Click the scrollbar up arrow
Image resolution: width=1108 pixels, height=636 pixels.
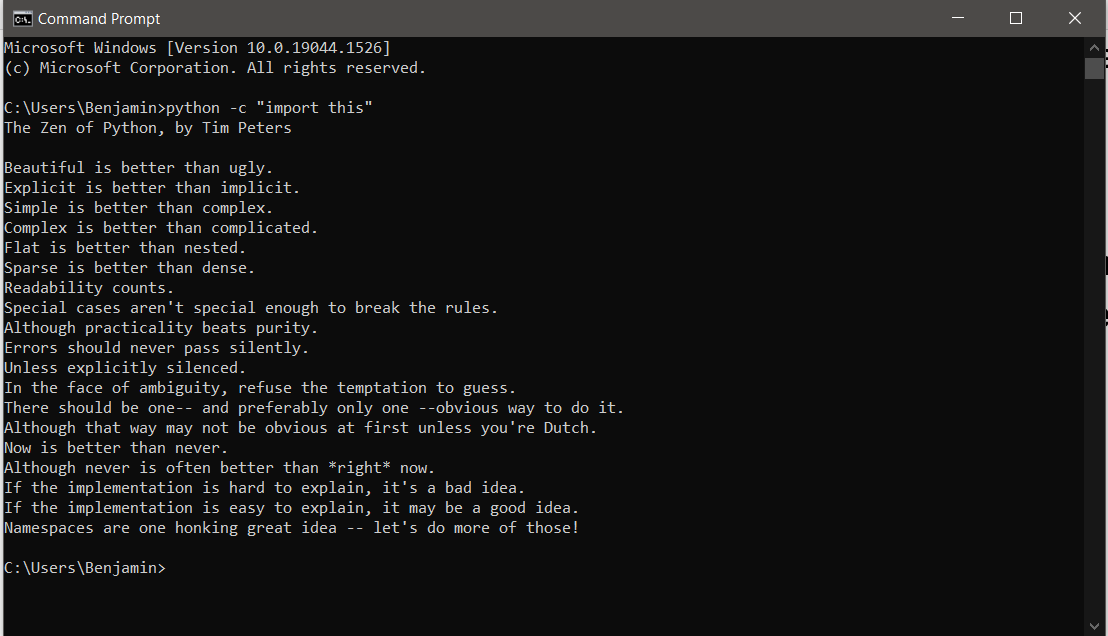tap(1095, 47)
